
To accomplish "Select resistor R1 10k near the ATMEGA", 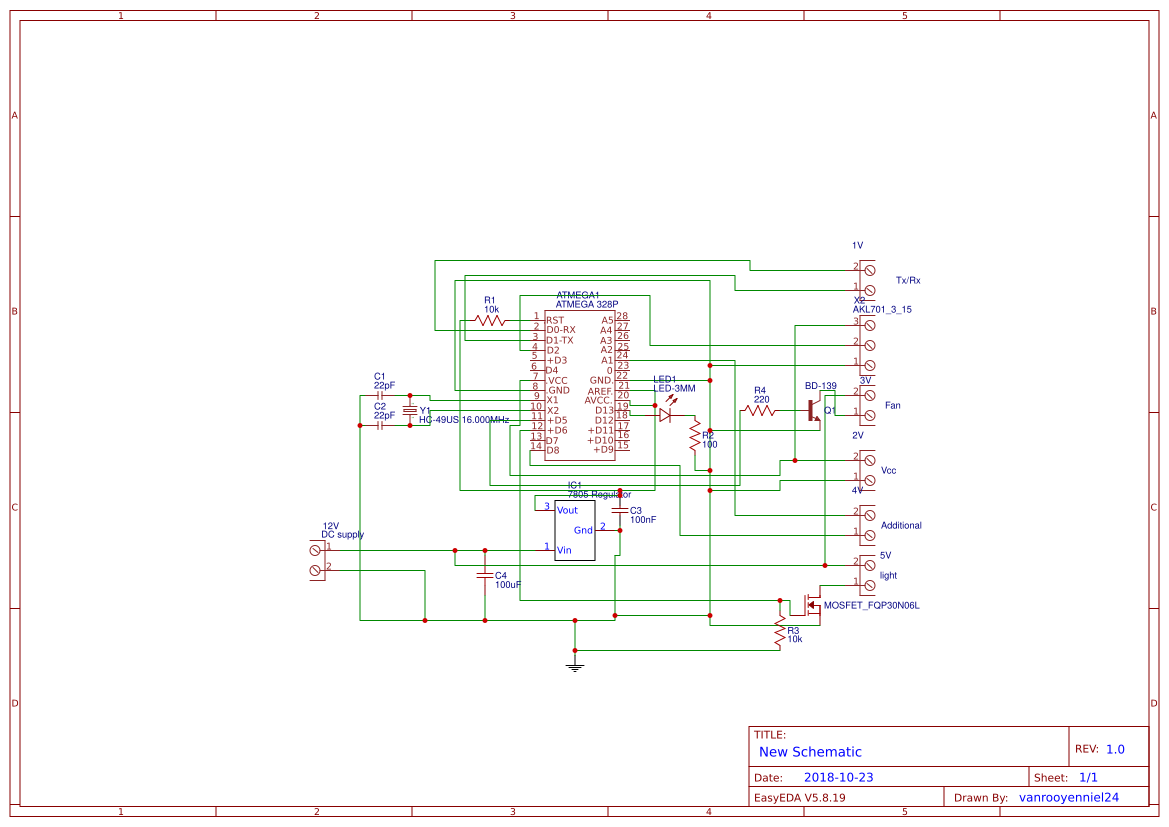I will pos(489,318).
